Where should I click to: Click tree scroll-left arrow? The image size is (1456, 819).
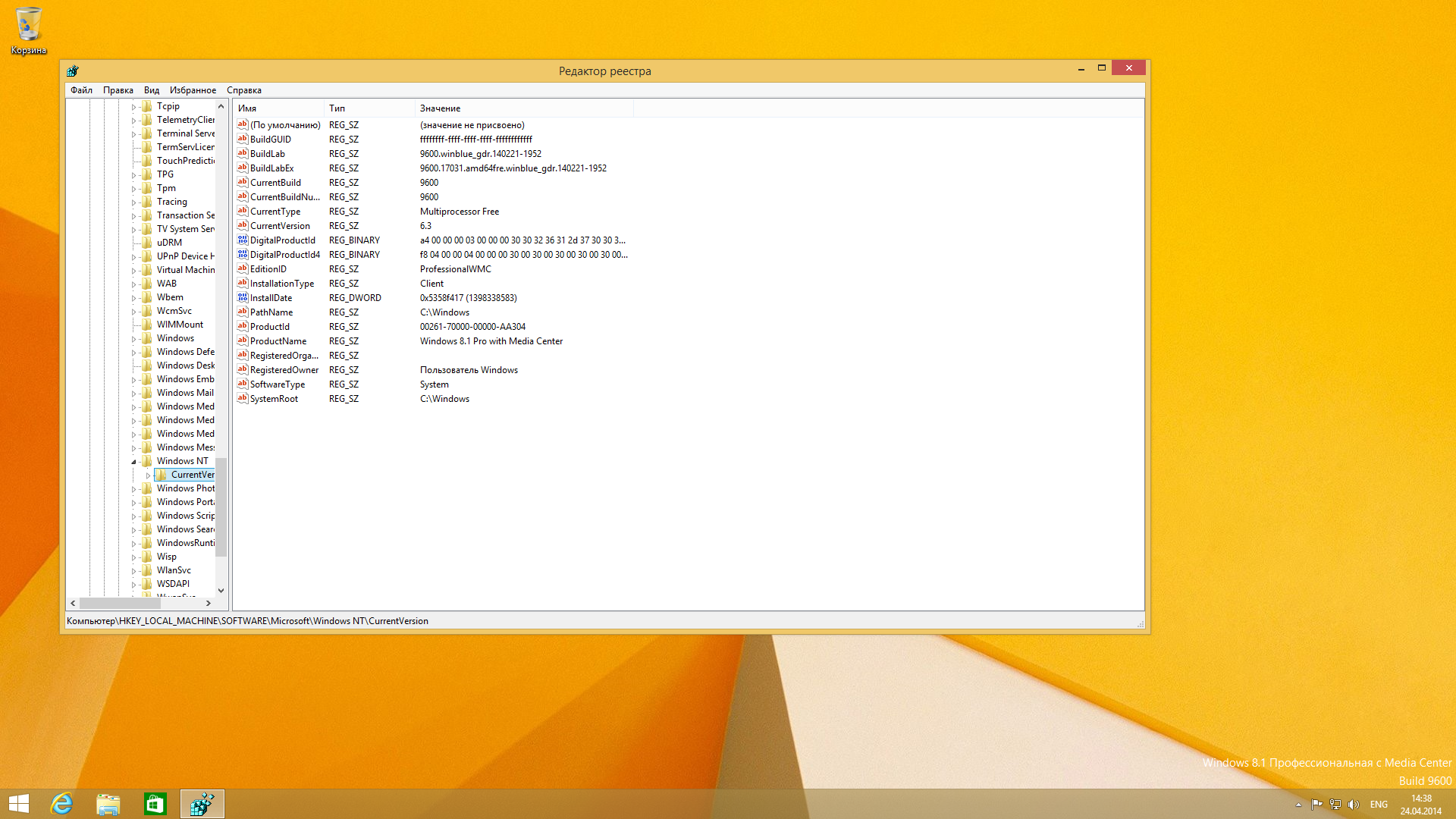pyautogui.click(x=73, y=603)
